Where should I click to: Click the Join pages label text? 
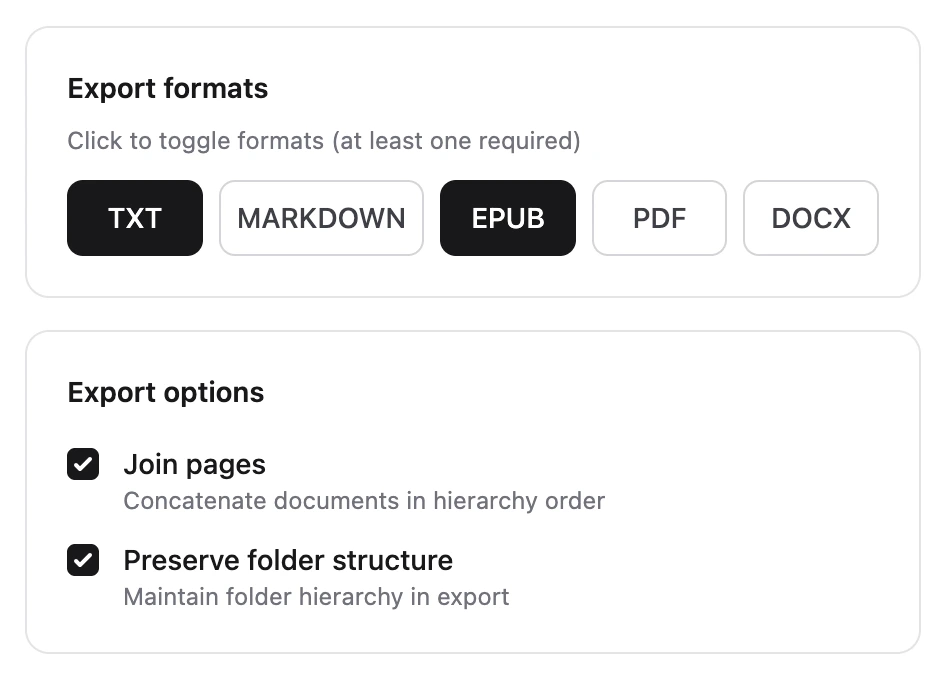[194, 464]
